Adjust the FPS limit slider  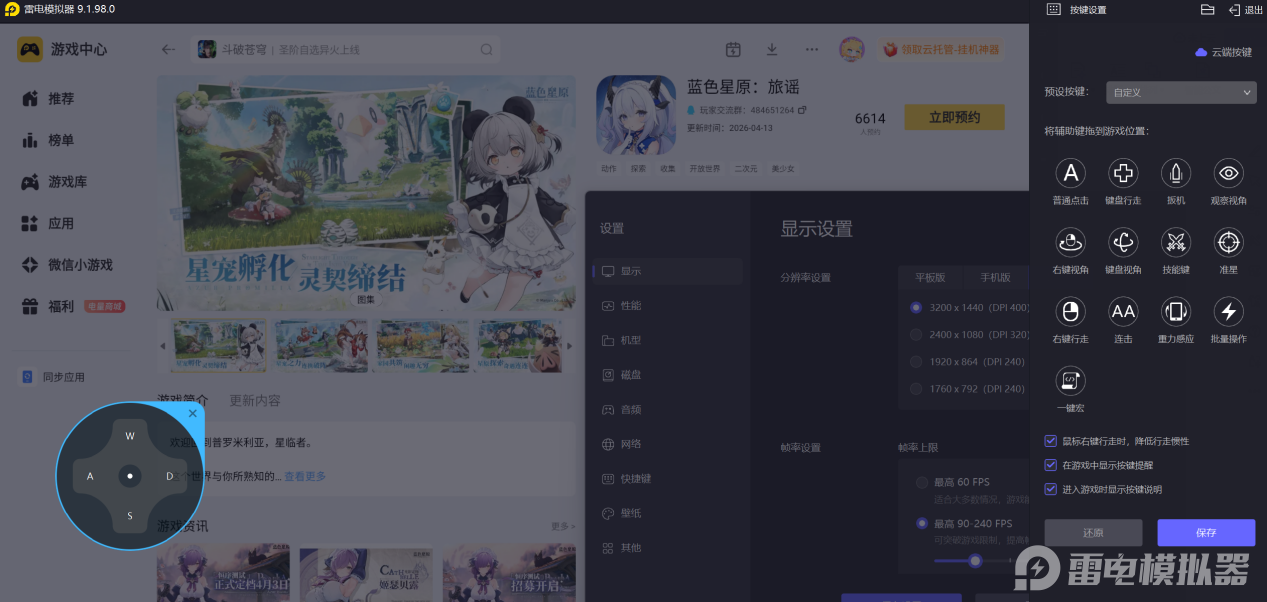click(976, 561)
